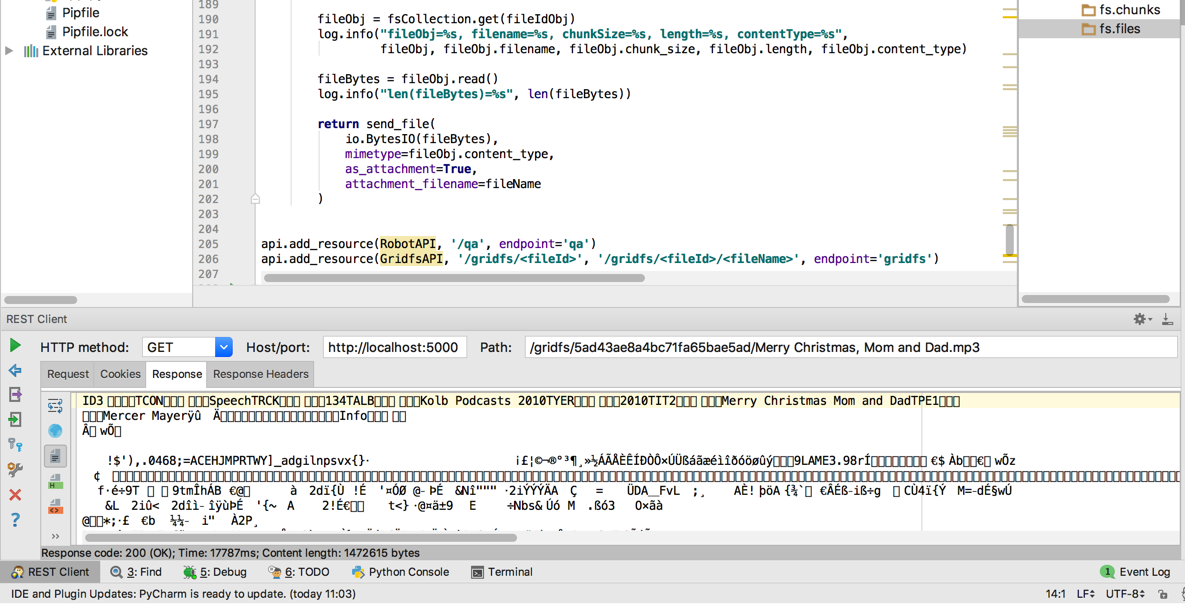The image size is (1185, 604).
Task: Open the UTF-8 encoding selector
Action: 1125,594
